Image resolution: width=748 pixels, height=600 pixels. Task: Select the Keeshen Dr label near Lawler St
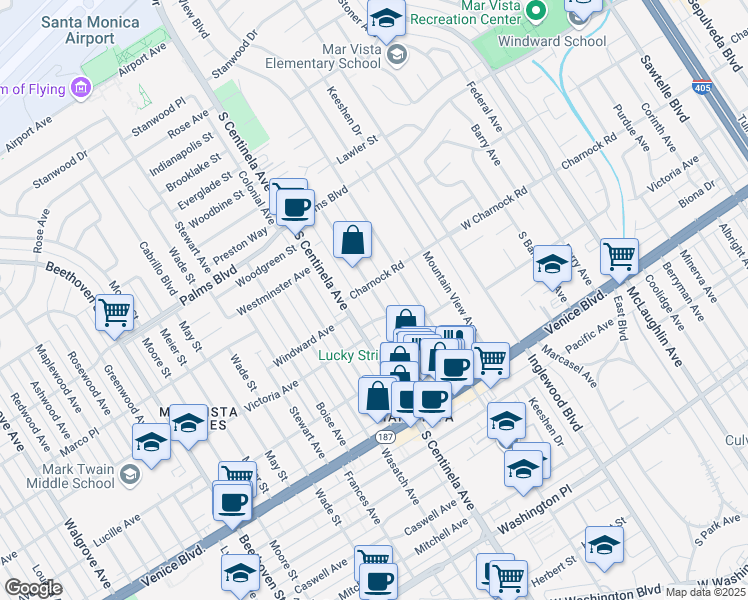tap(344, 111)
